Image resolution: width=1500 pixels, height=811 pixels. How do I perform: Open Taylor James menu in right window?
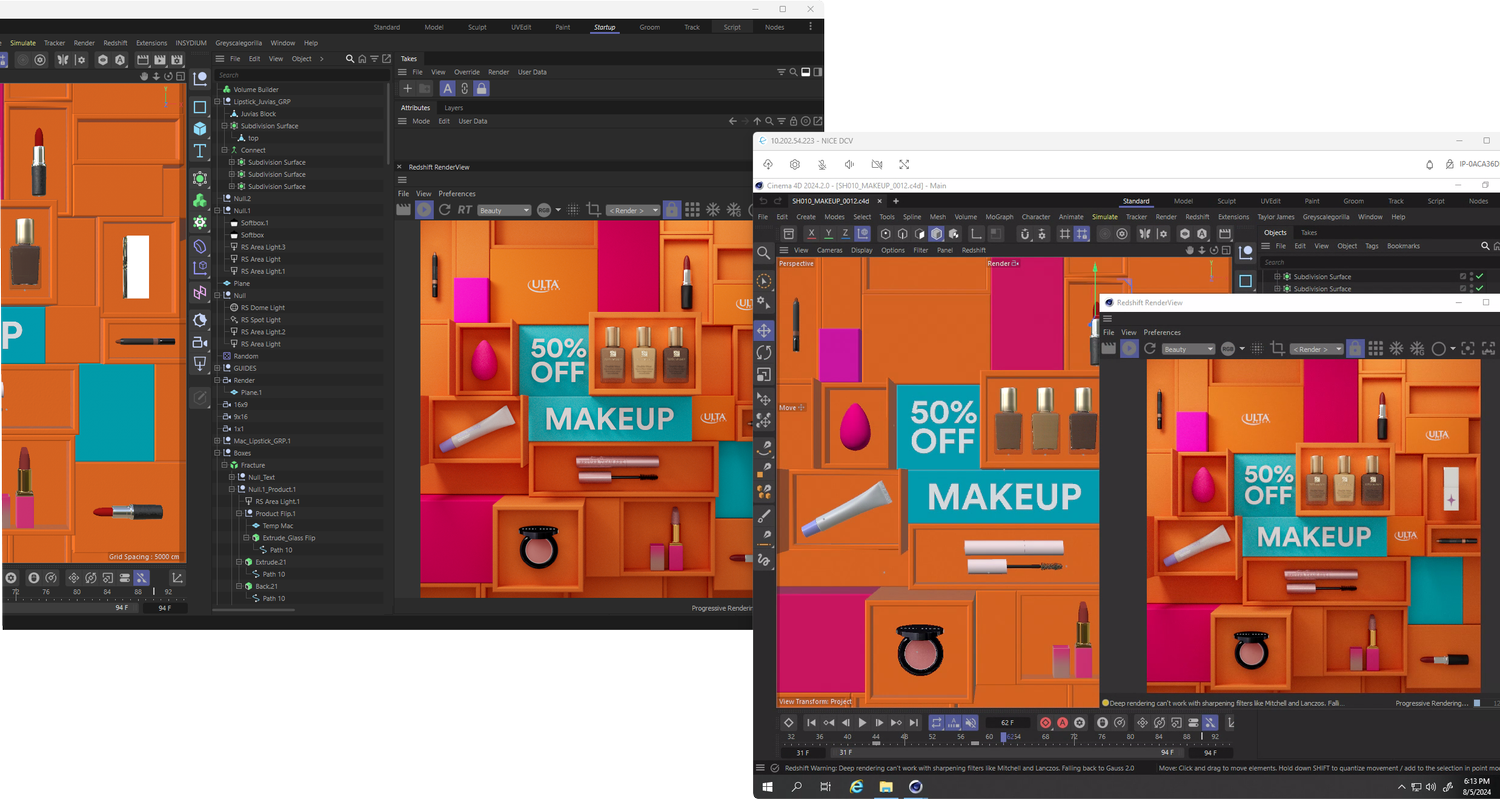[x=1276, y=216]
